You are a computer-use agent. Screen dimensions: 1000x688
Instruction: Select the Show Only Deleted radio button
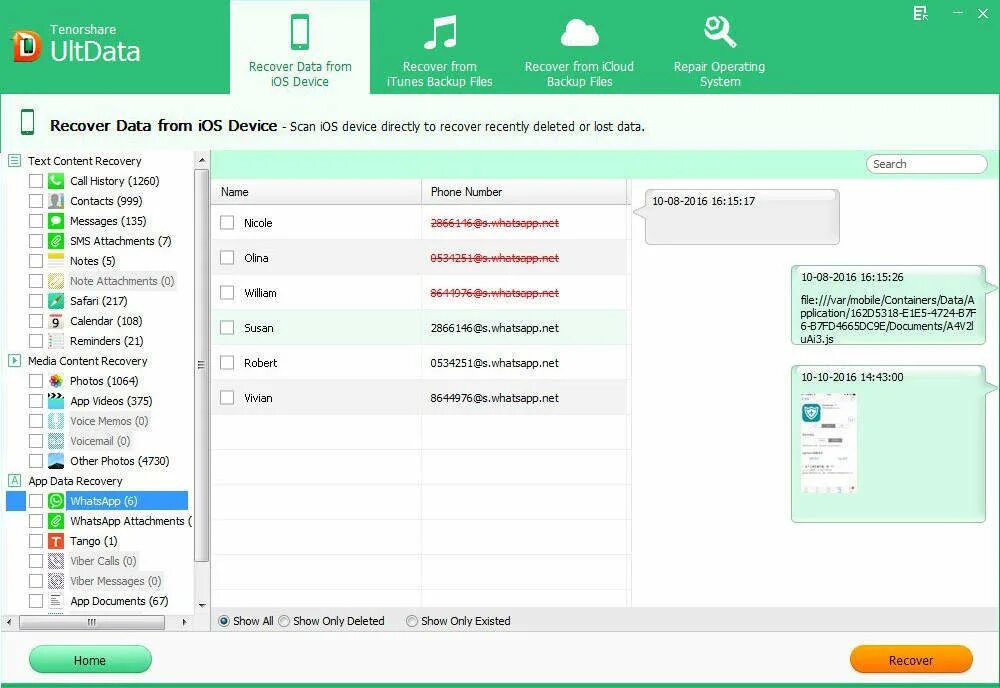point(284,621)
